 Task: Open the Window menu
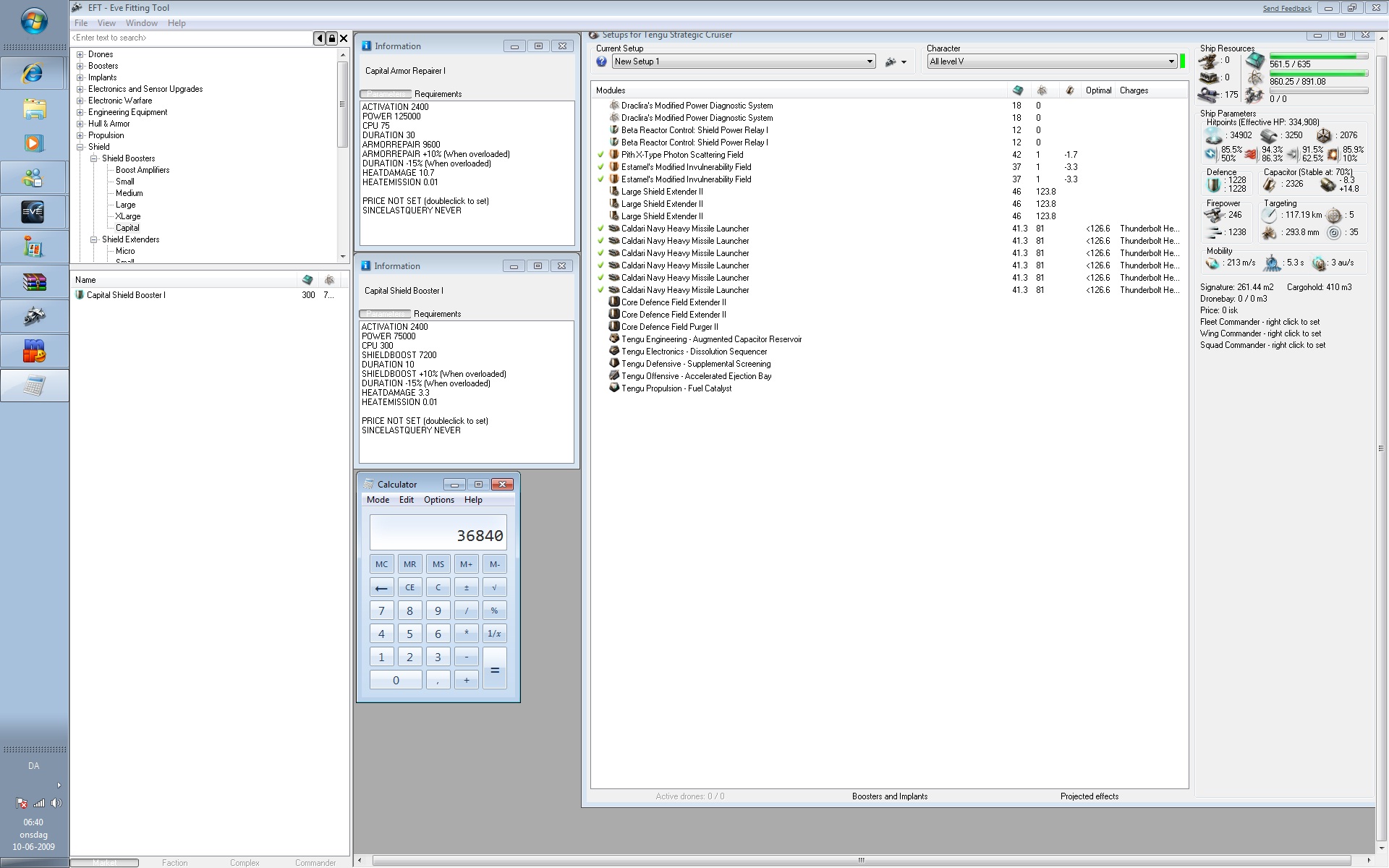click(x=141, y=23)
